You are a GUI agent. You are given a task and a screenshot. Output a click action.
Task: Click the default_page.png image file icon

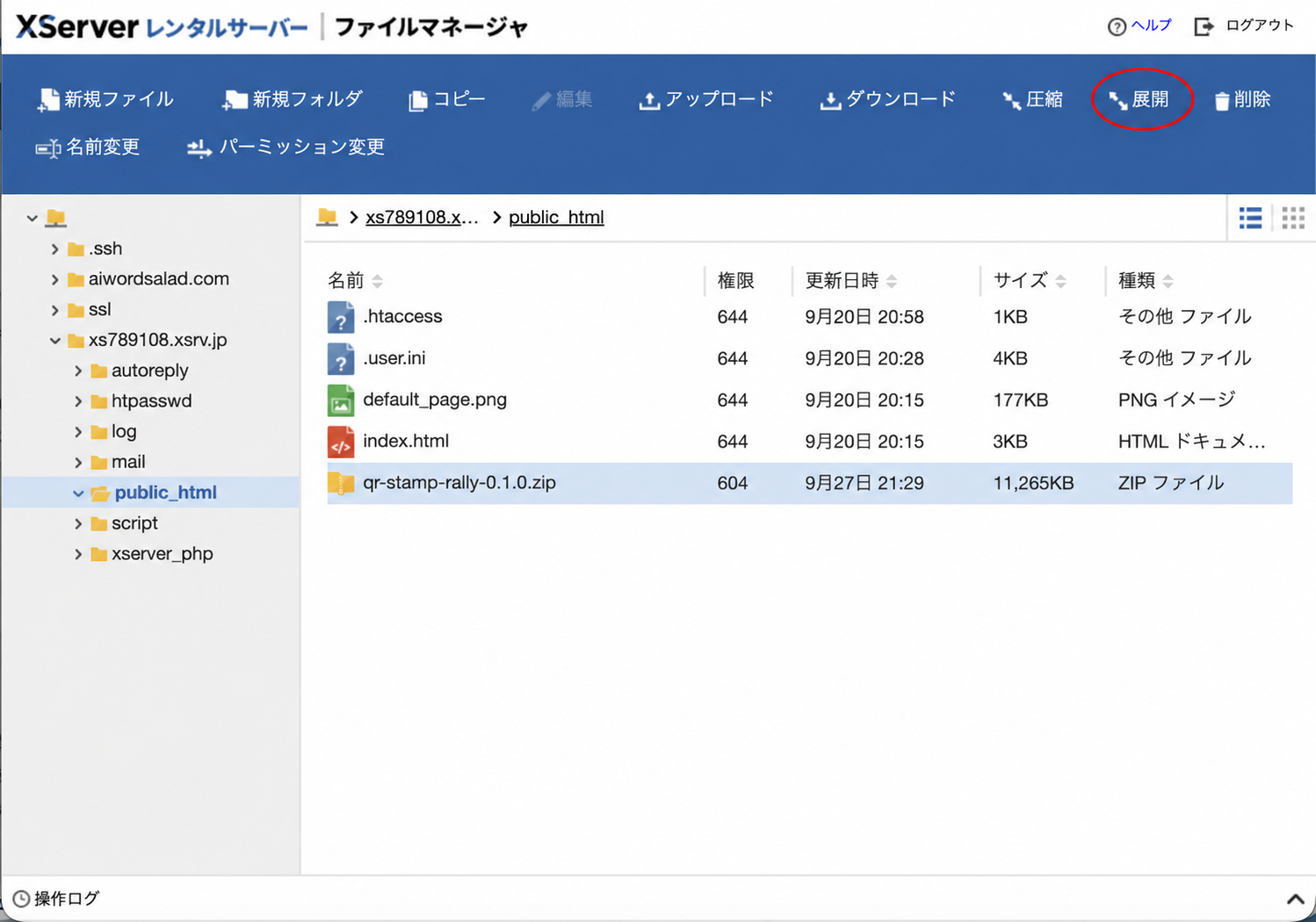click(x=341, y=400)
